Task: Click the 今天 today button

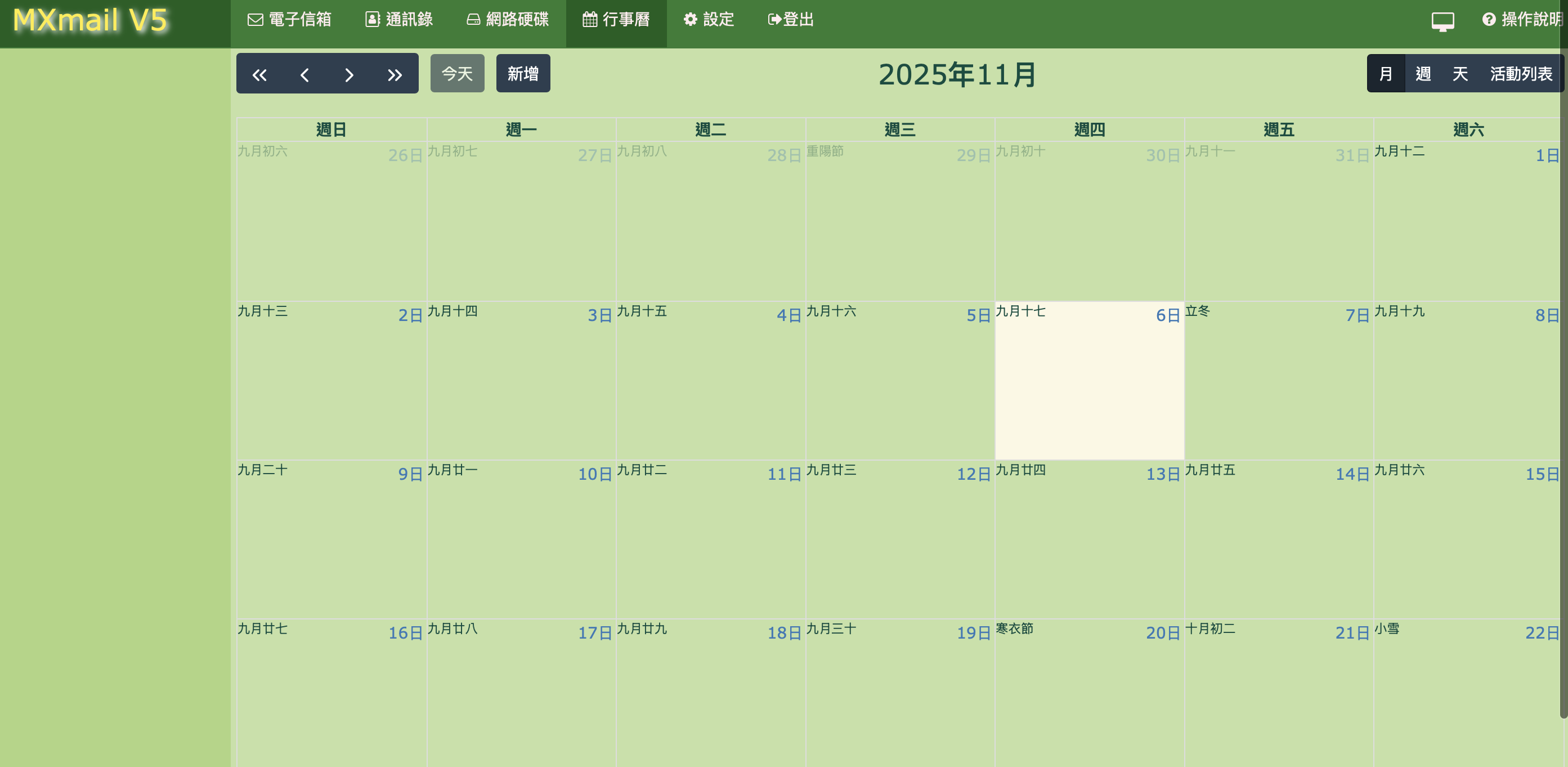Action: tap(457, 74)
